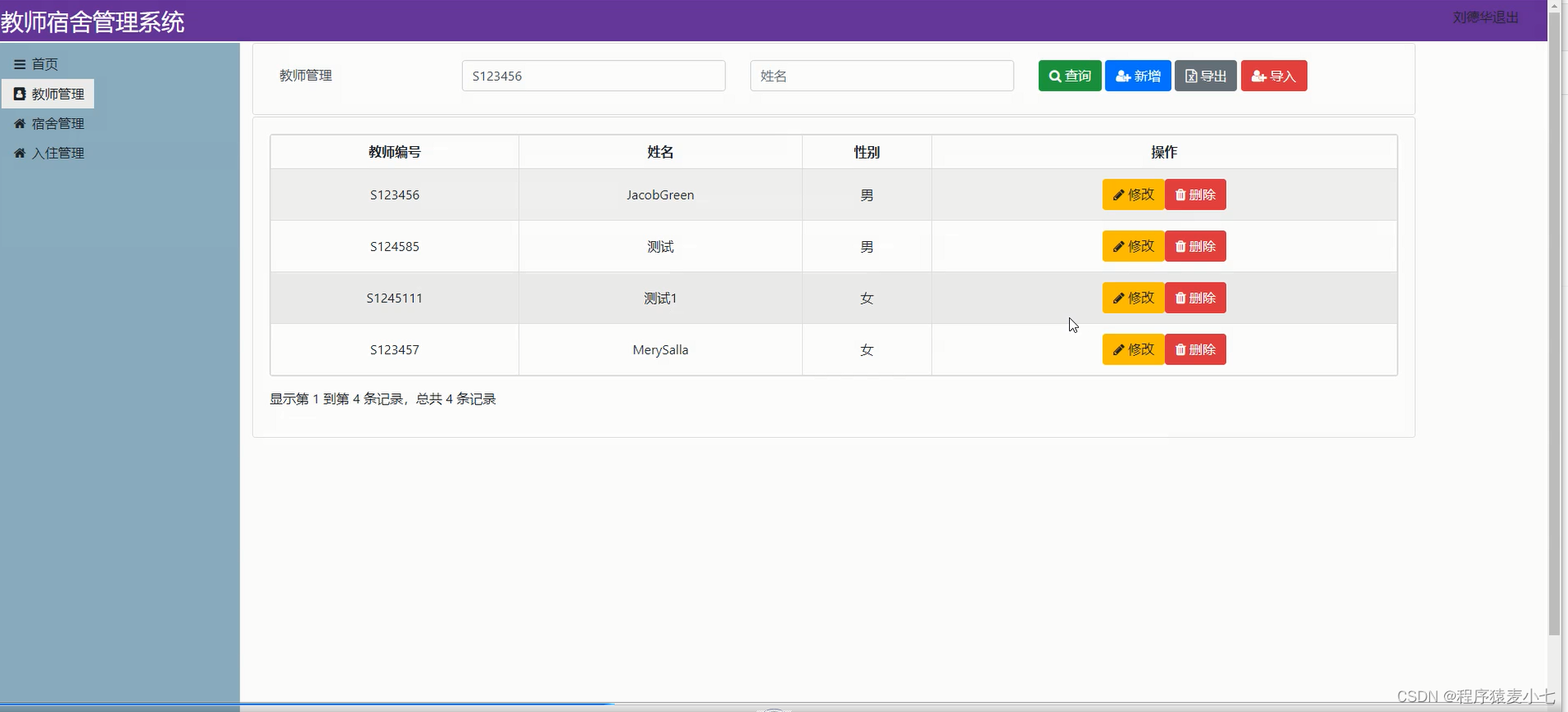Click the name cell 测试1
Viewport: 1568px width, 712px height.
(660, 298)
